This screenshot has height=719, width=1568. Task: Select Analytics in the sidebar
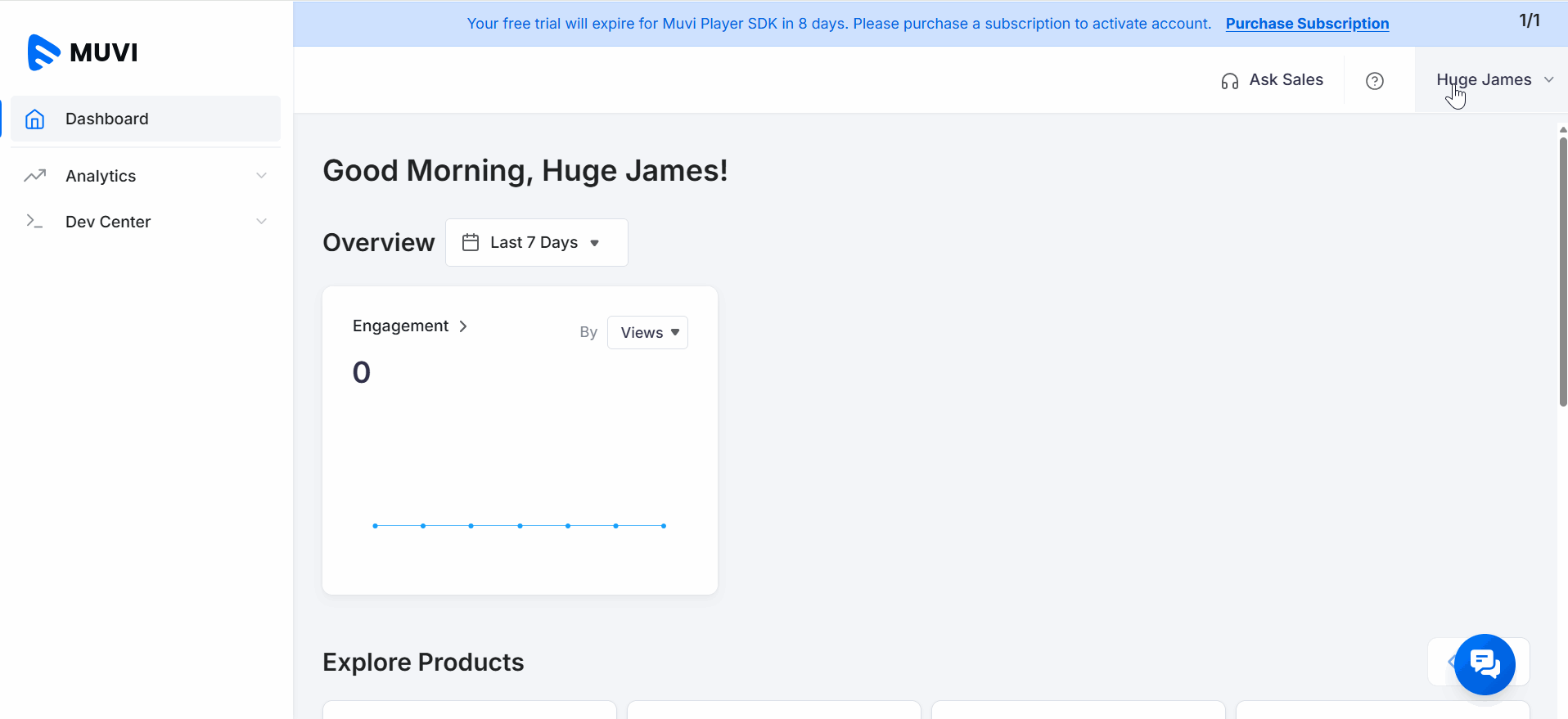(x=101, y=176)
